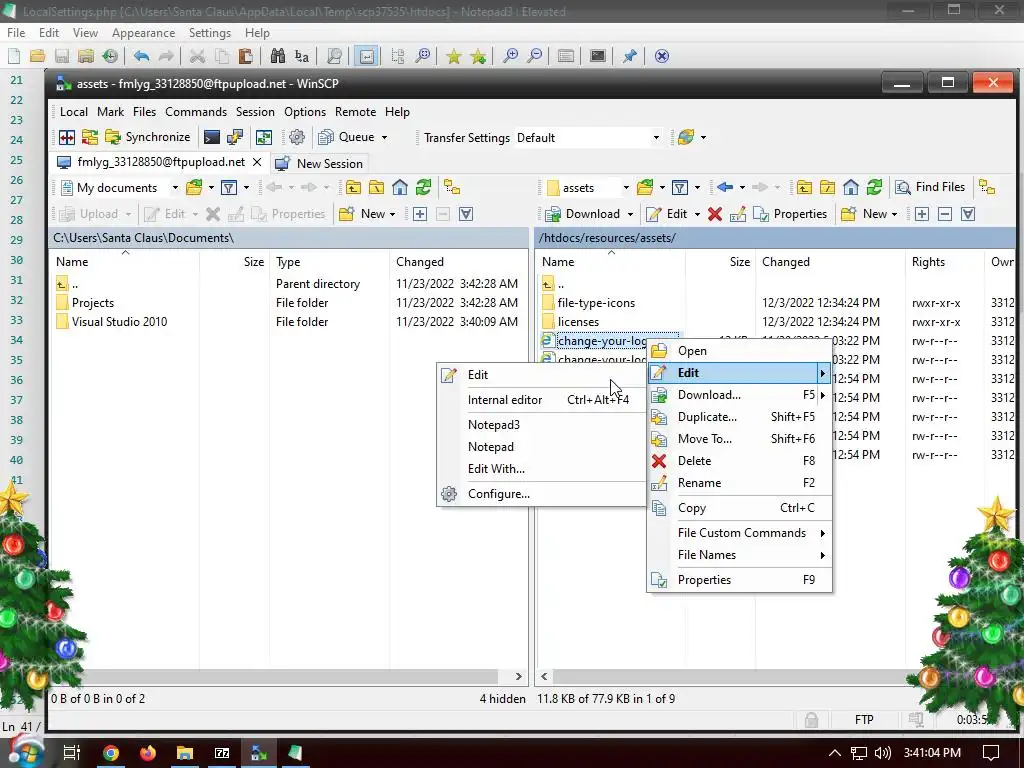Open Google Chrome from the taskbar
The height and width of the screenshot is (768, 1024).
coord(111,754)
